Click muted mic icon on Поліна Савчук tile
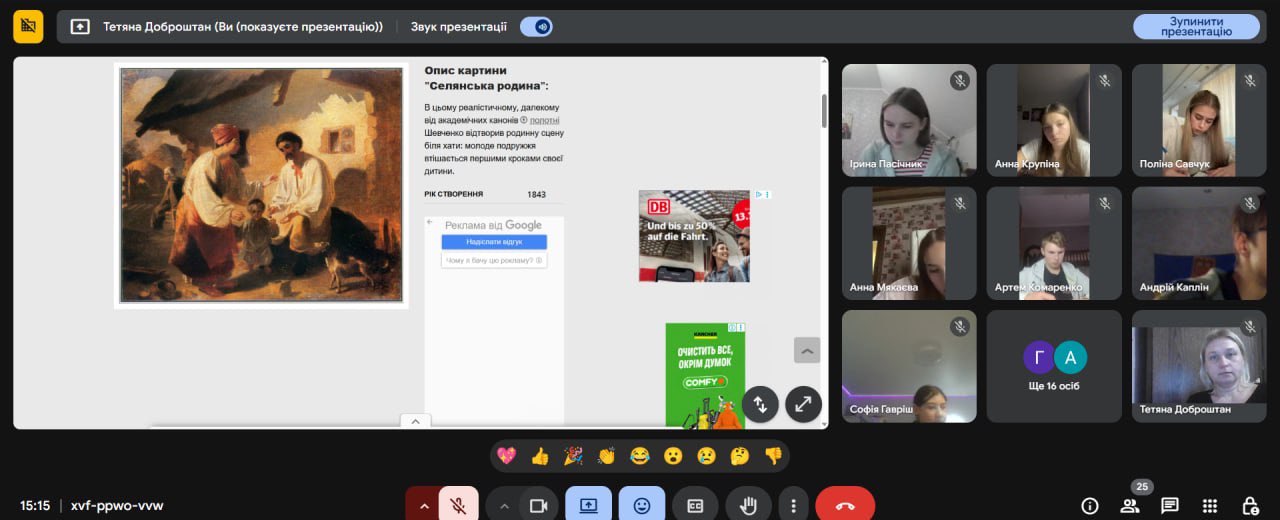Viewport: 1280px width, 520px height. pos(1250,81)
